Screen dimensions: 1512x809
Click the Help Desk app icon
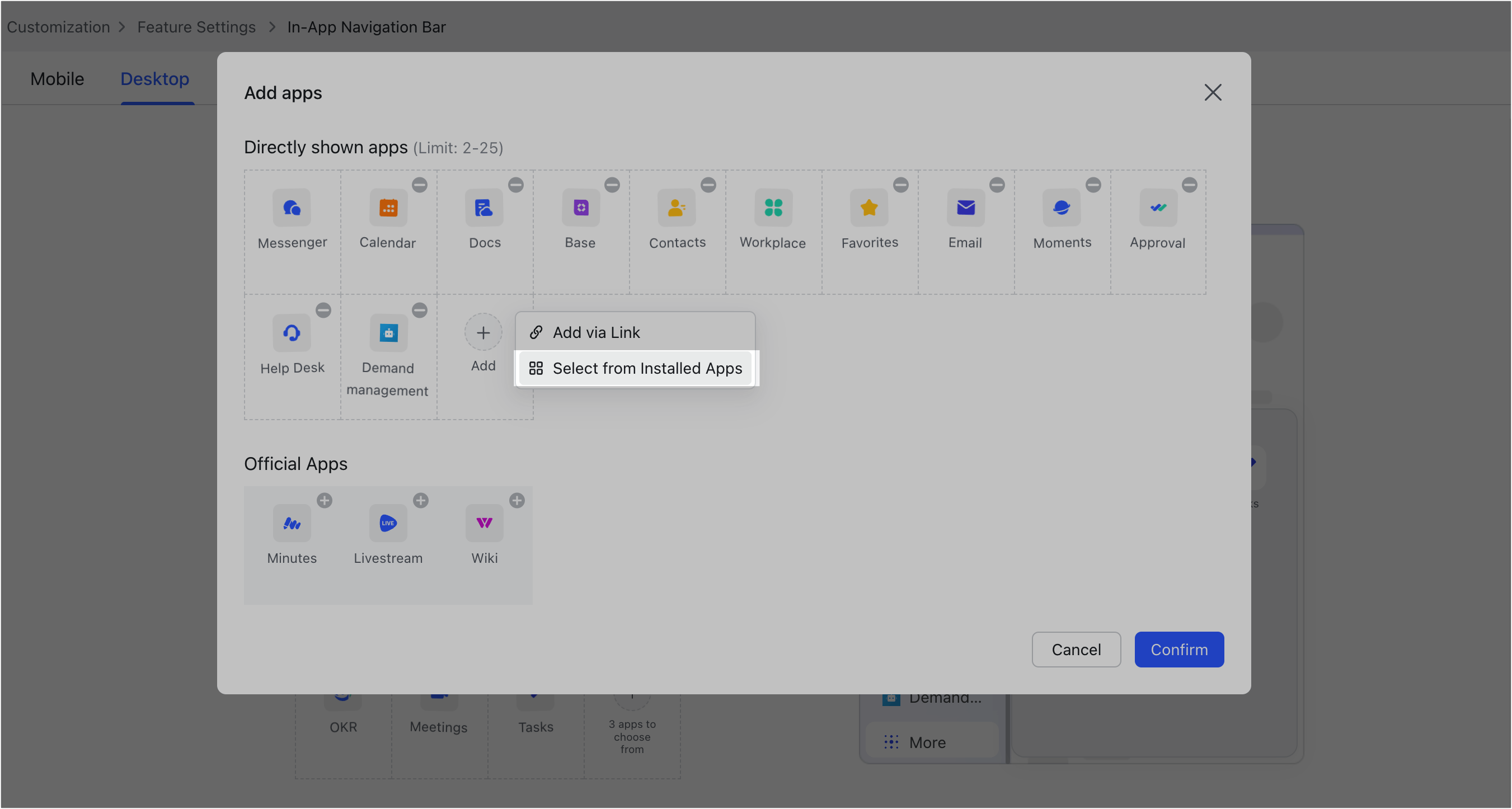coord(292,333)
